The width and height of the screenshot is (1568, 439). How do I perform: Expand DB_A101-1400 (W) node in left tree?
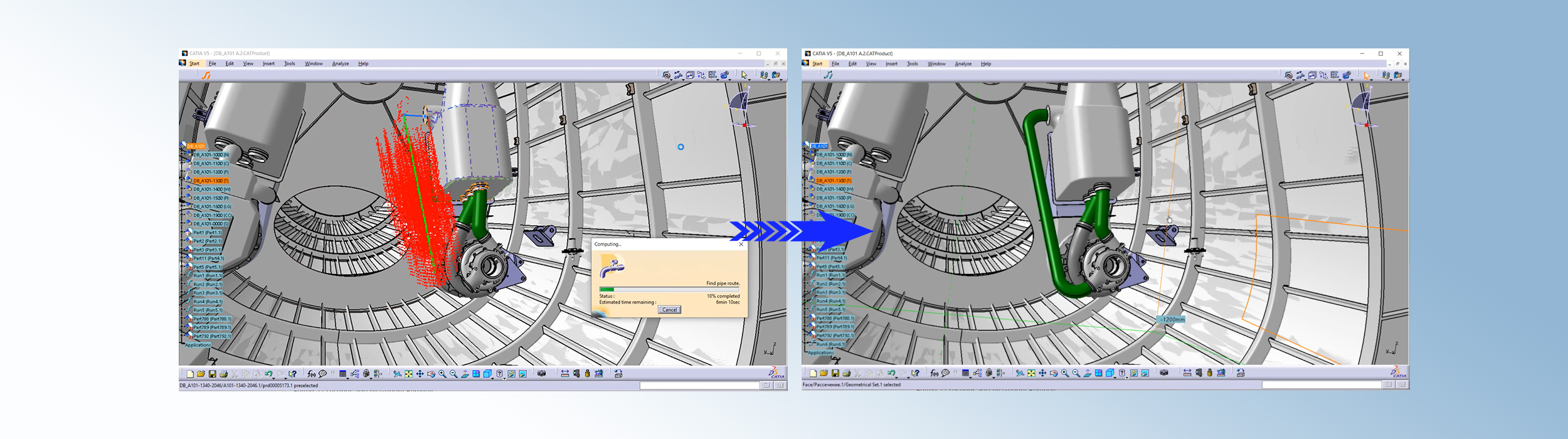pyautogui.click(x=183, y=189)
